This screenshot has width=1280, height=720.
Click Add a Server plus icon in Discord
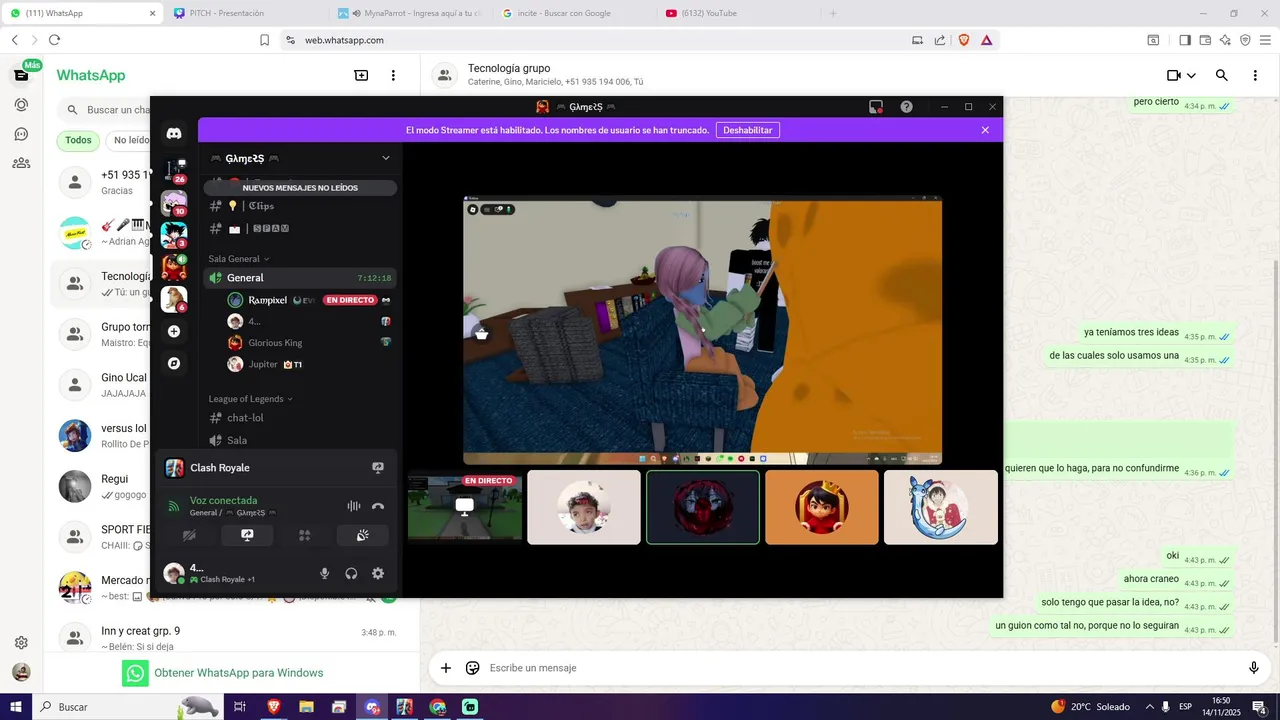point(174,331)
